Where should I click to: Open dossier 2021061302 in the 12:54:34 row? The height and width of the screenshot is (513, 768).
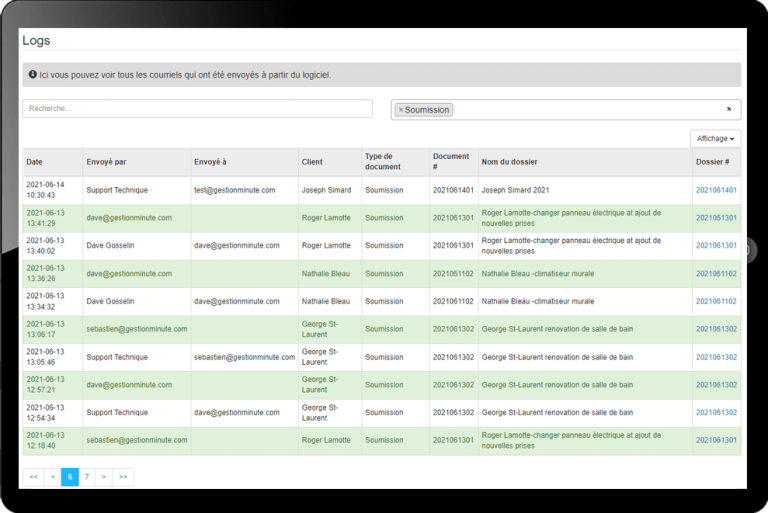coord(716,413)
